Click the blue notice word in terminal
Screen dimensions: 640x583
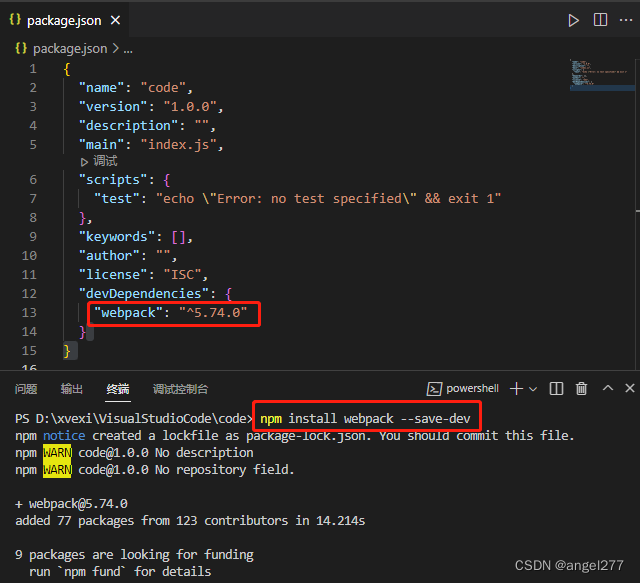(64, 436)
